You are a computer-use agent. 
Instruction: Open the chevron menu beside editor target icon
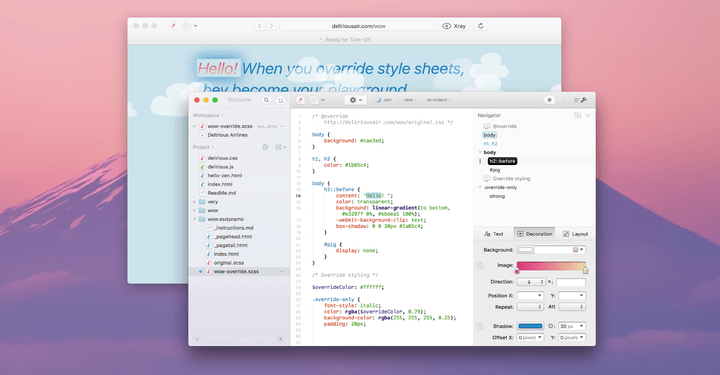tap(323, 100)
